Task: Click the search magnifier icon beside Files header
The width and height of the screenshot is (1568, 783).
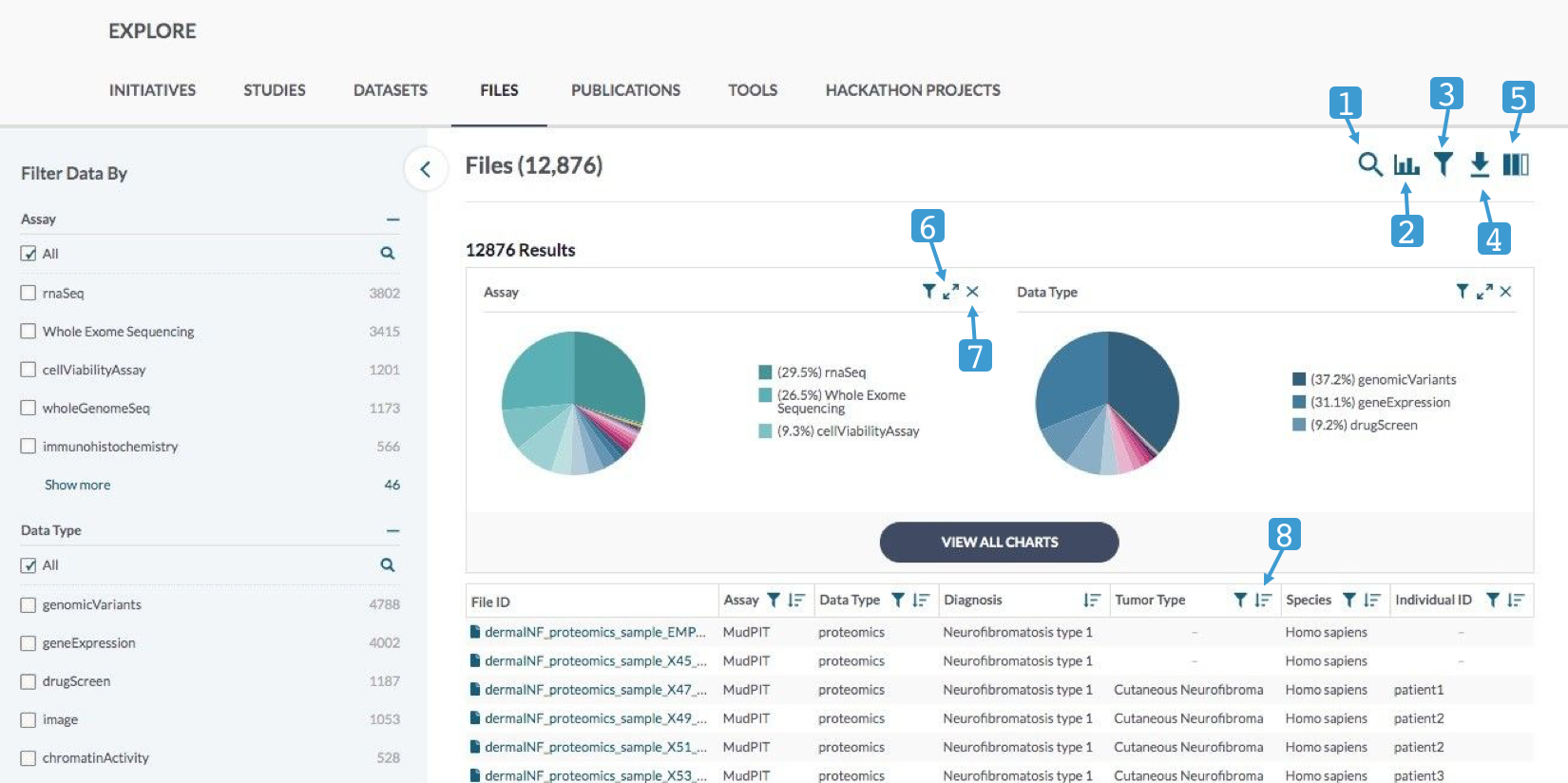Action: click(1368, 164)
